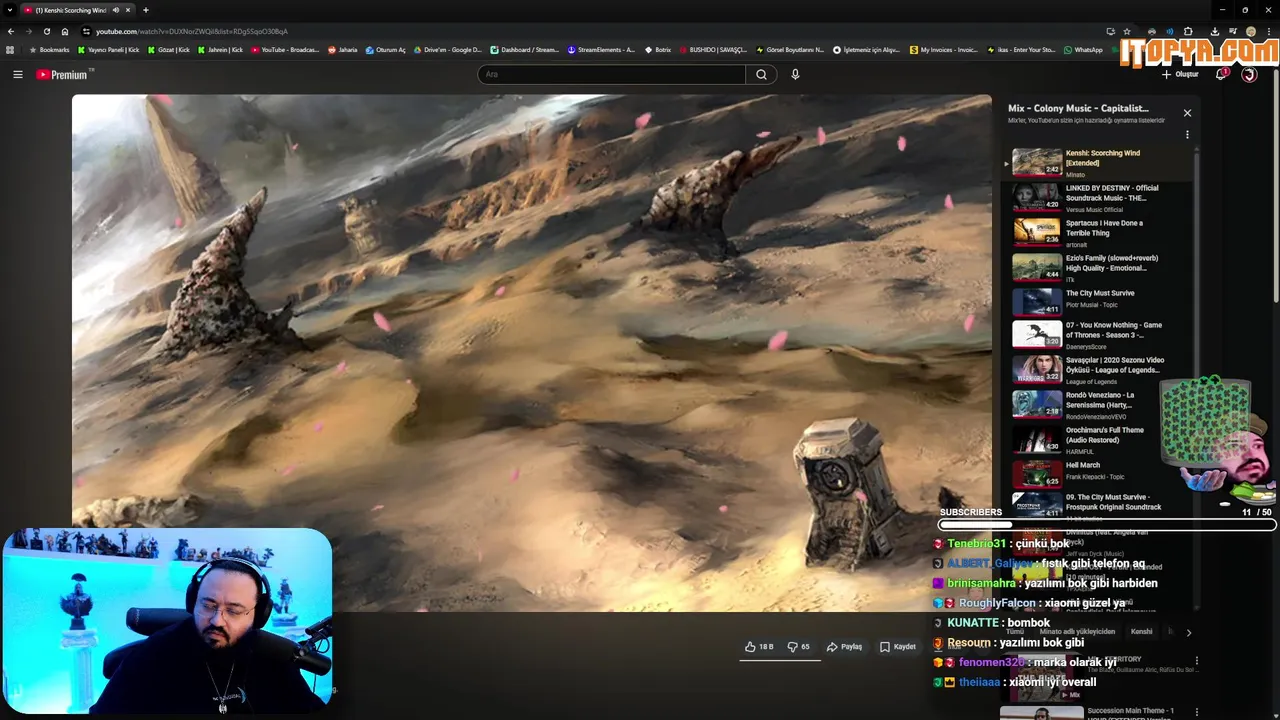Bookmark this page with the star
Image resolution: width=1280 pixels, height=720 pixels.
point(1127,31)
